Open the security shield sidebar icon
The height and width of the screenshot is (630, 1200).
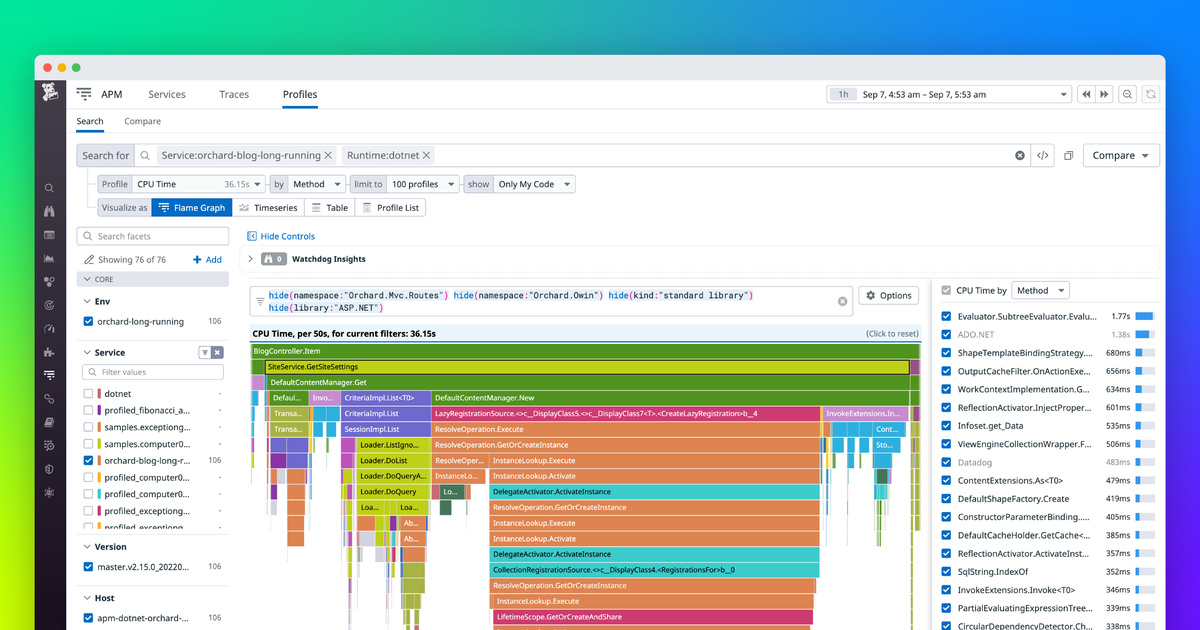(x=49, y=469)
